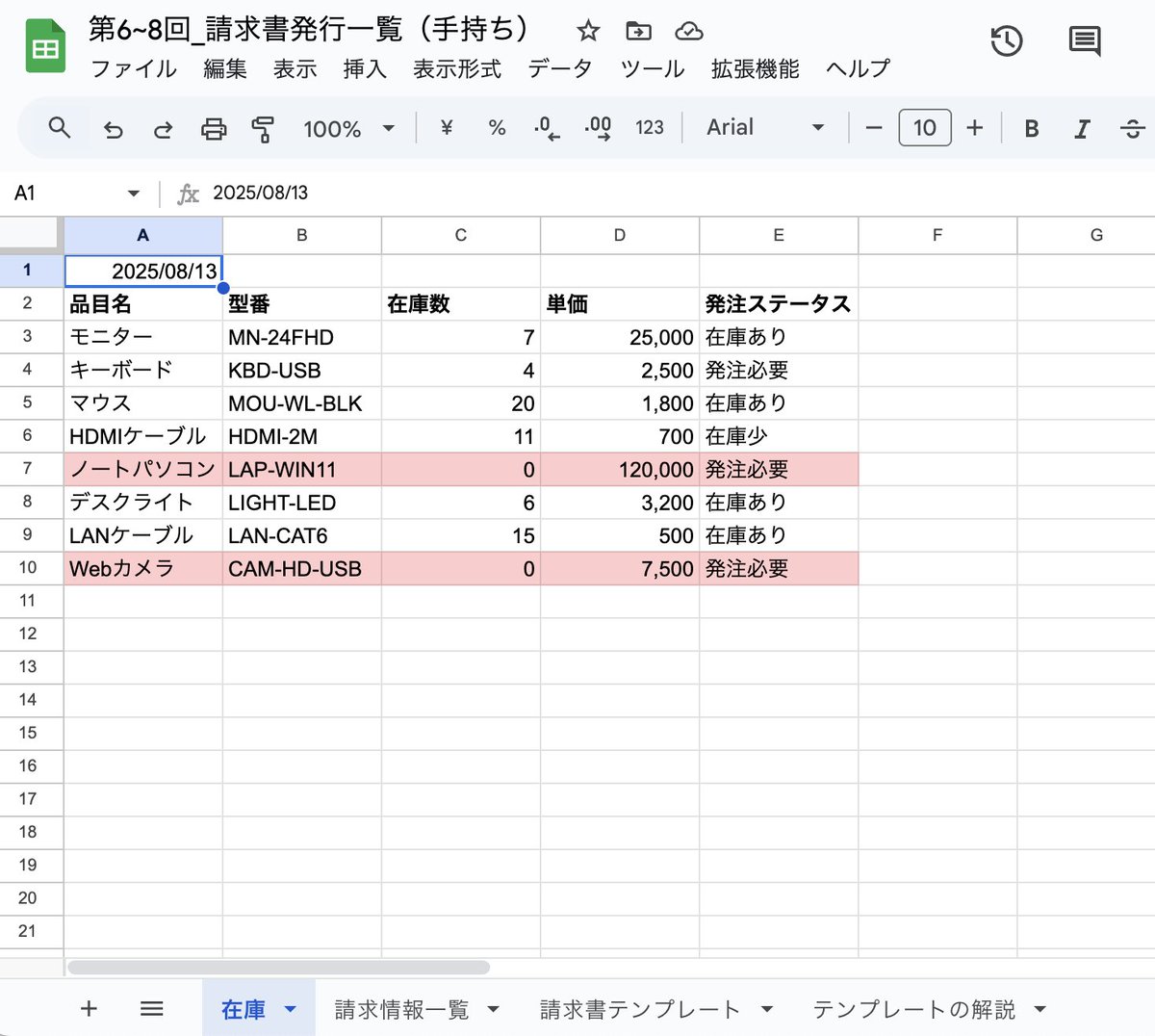Toggle italic formatting
The height and width of the screenshot is (1036, 1155).
click(1082, 128)
